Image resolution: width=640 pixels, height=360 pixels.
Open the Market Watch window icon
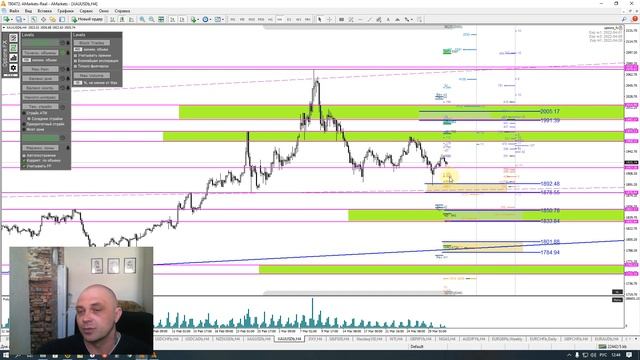(x=34, y=19)
